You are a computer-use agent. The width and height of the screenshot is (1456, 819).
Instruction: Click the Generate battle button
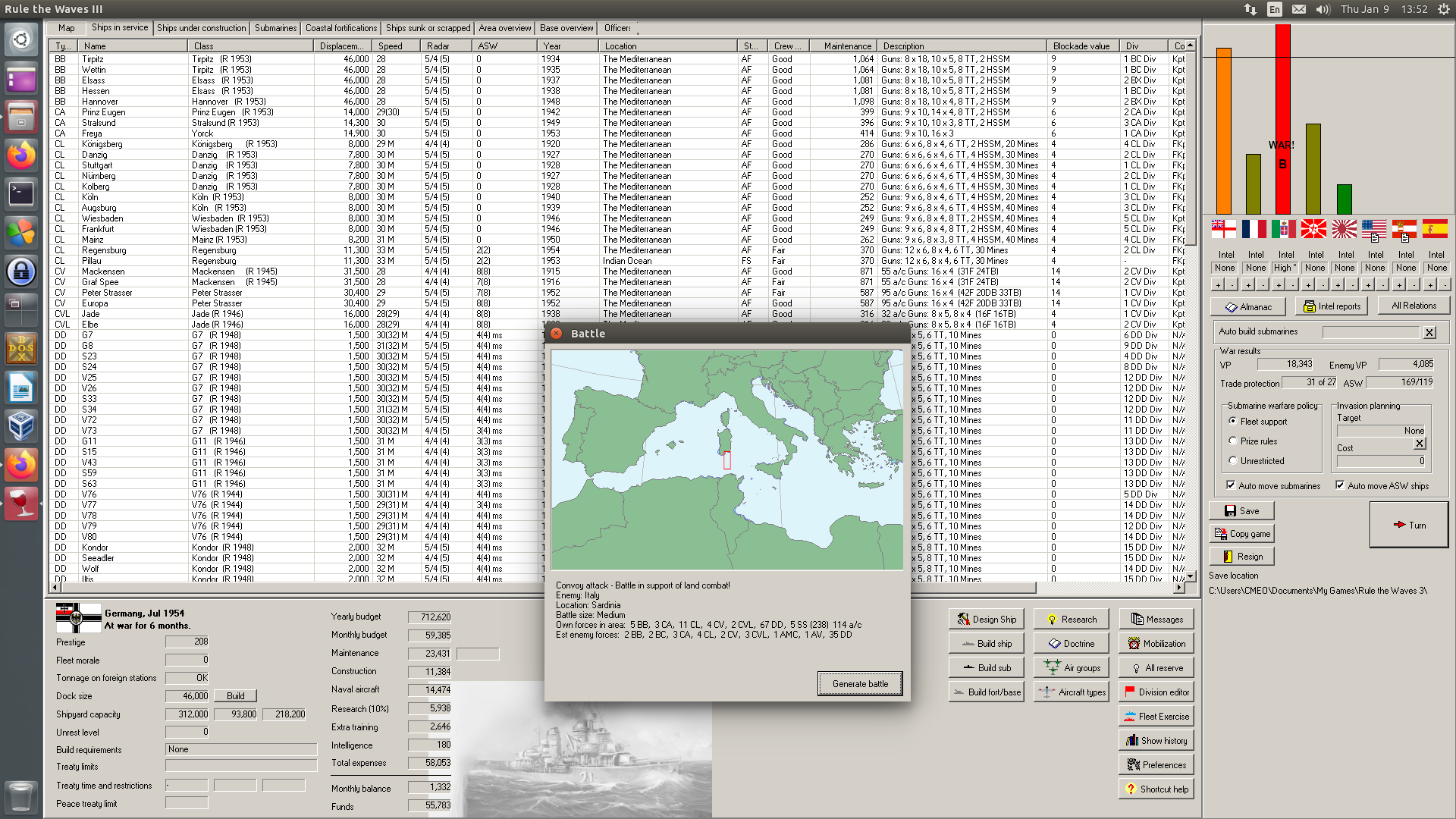(860, 683)
